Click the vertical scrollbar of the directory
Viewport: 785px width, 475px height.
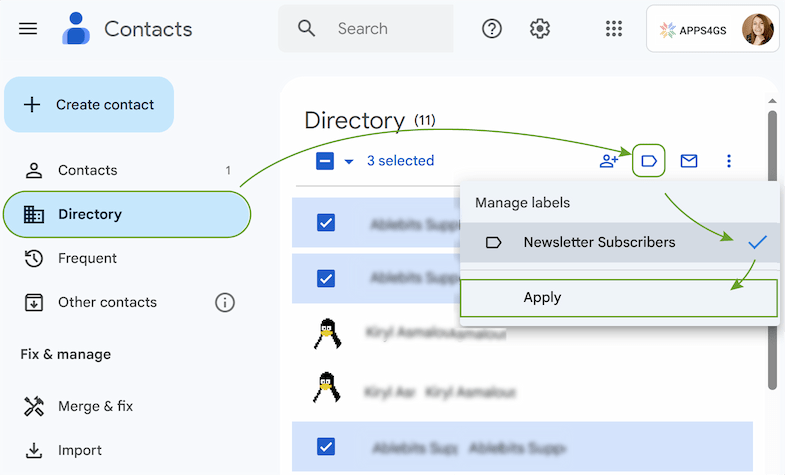pyautogui.click(x=771, y=250)
